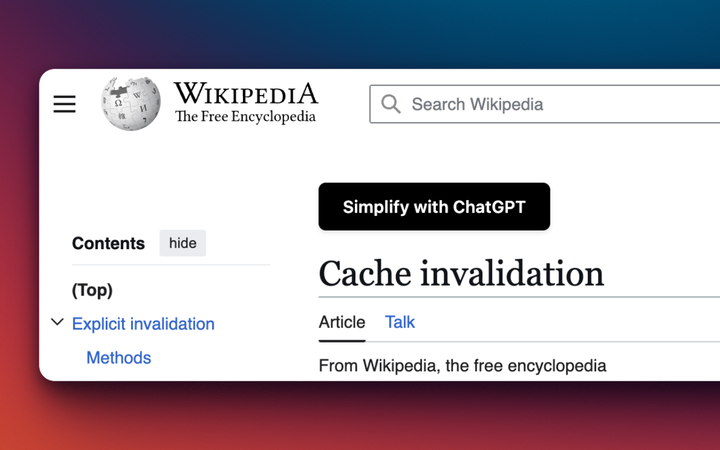Viewport: 720px width, 450px height.
Task: Collapse the Explicit invalidation section chevron
Action: coord(57,323)
